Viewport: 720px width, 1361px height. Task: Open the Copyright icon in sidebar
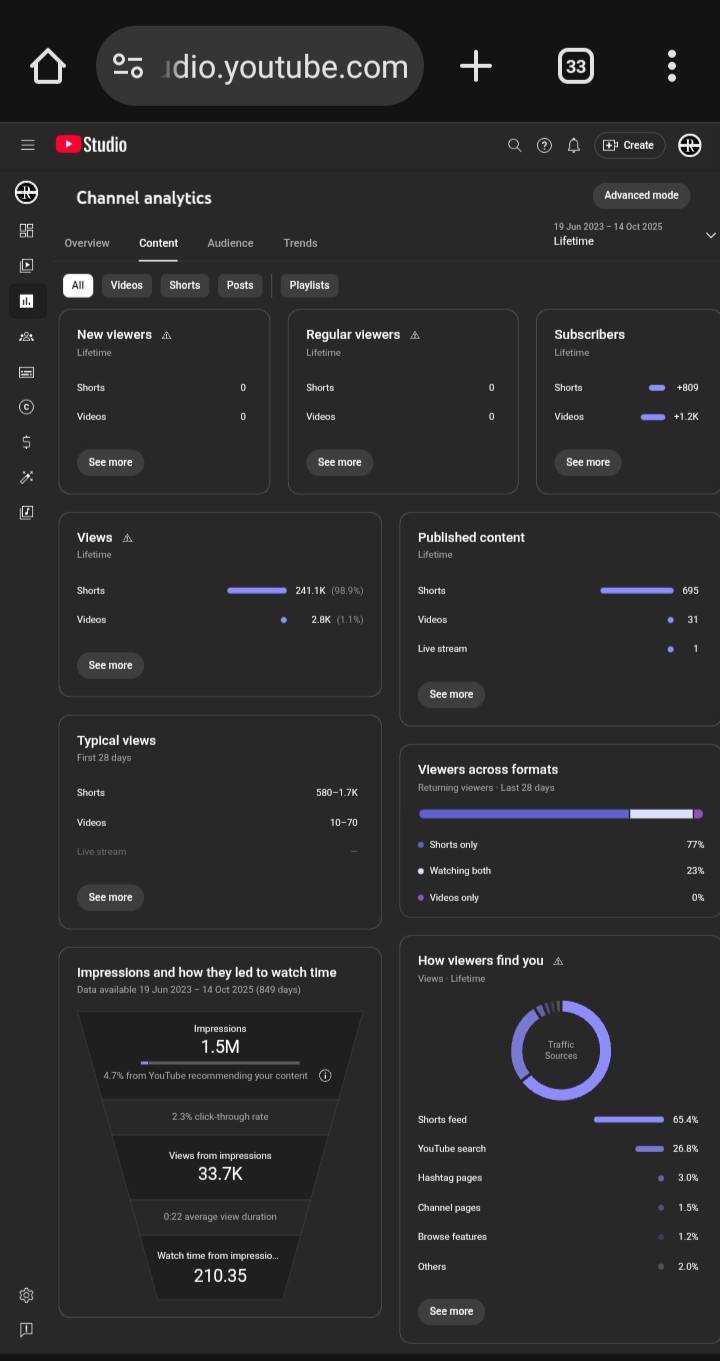(x=27, y=406)
